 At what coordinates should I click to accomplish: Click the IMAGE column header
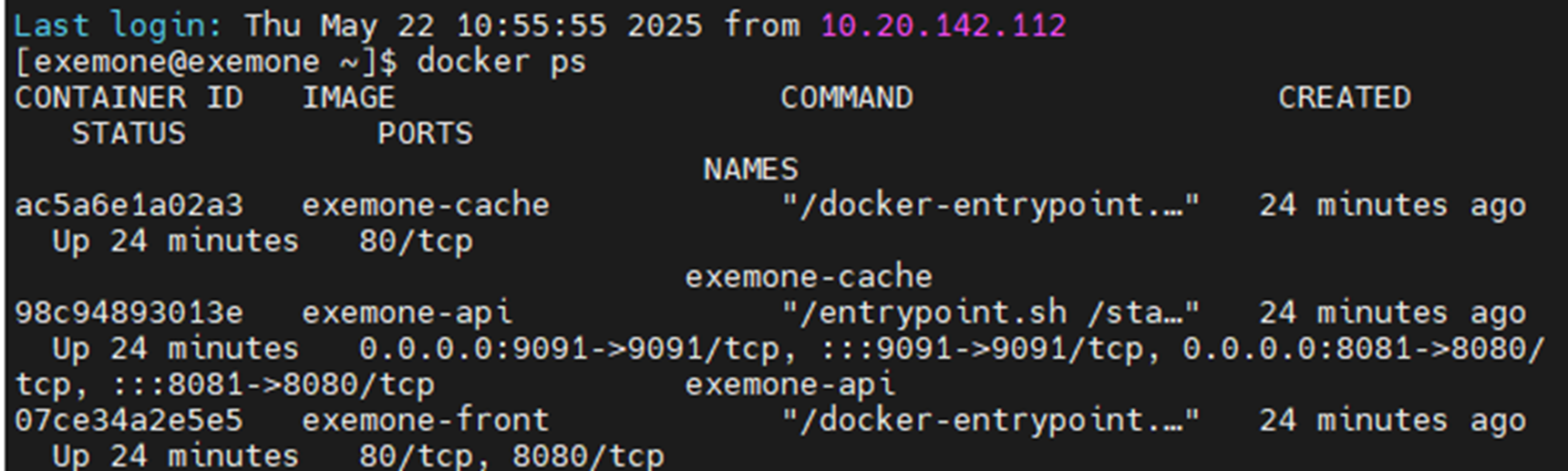coord(348,97)
